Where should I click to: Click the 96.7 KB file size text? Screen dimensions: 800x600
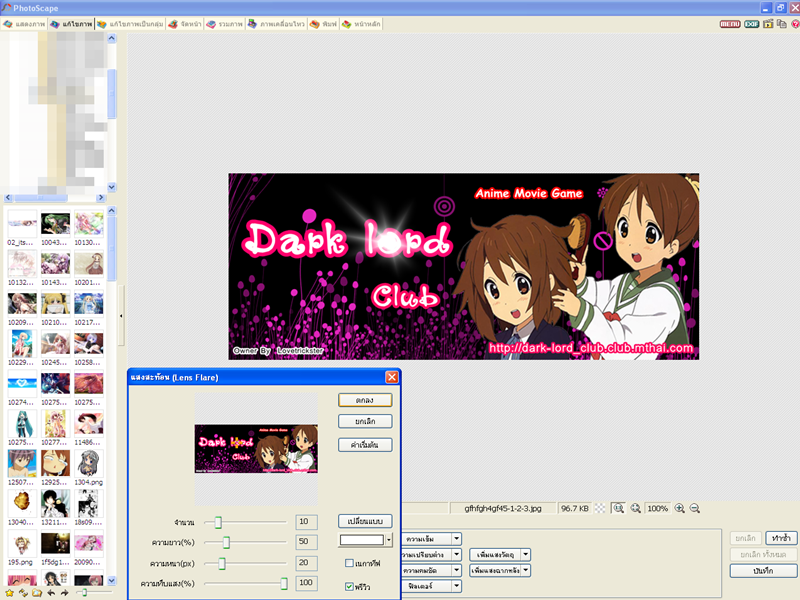pos(575,508)
